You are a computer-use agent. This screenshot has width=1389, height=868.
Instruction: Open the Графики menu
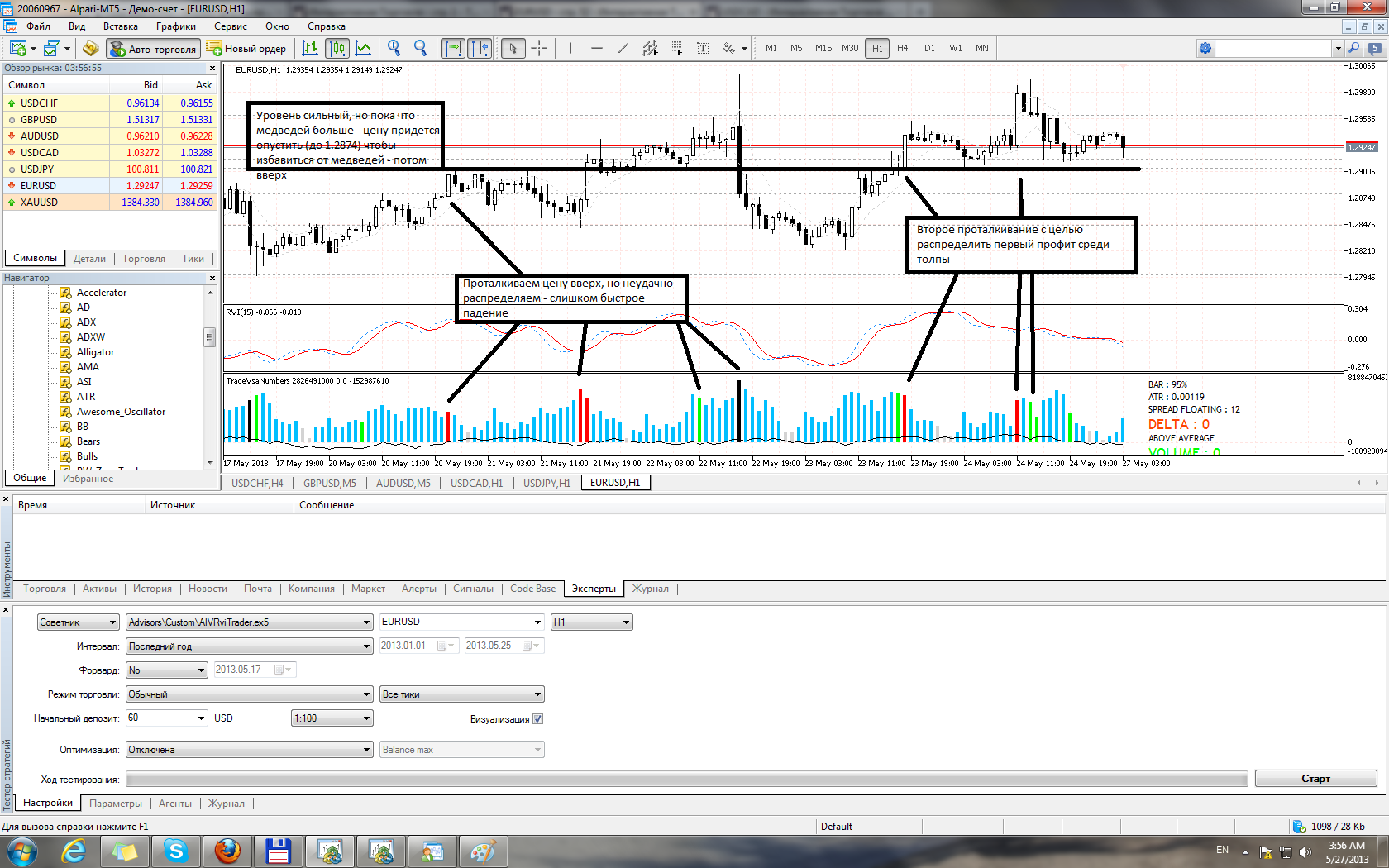[x=176, y=26]
